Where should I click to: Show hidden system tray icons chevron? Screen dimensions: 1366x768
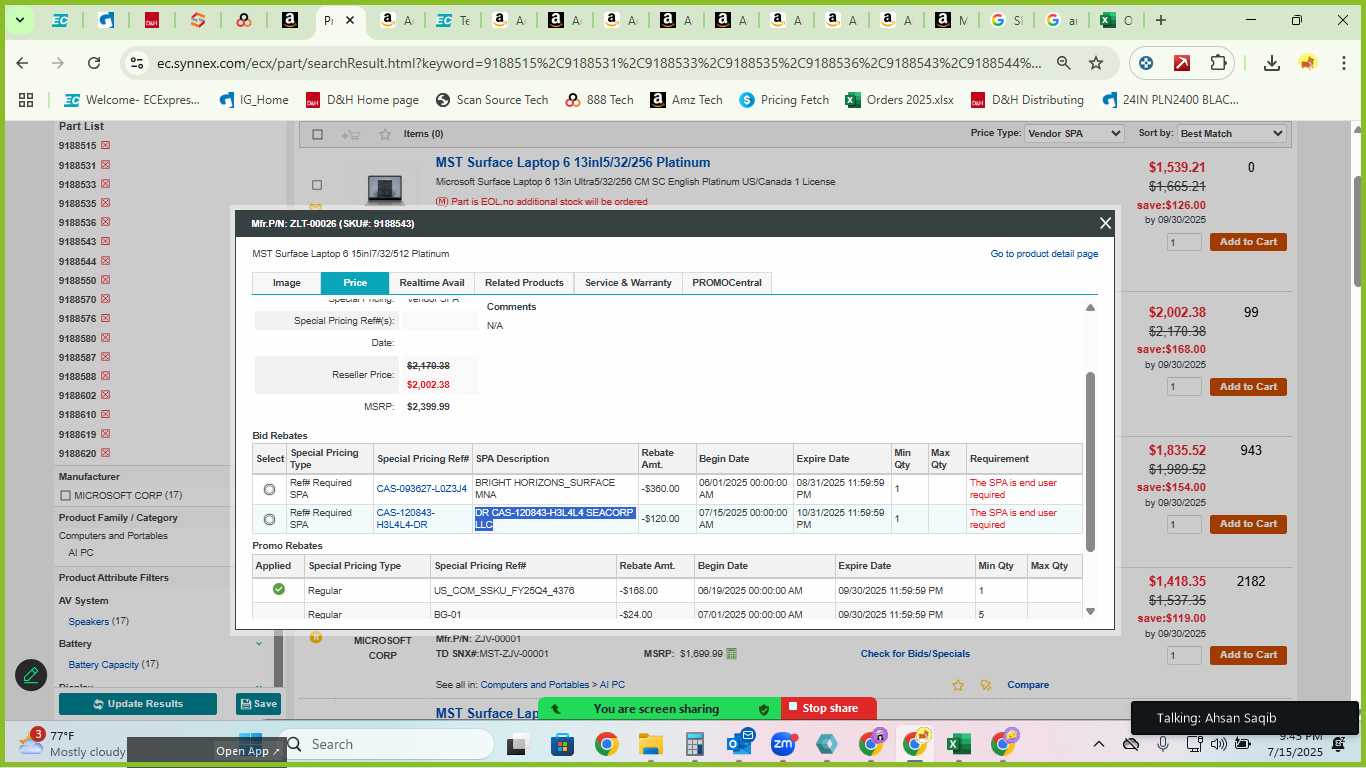pyautogui.click(x=1099, y=744)
